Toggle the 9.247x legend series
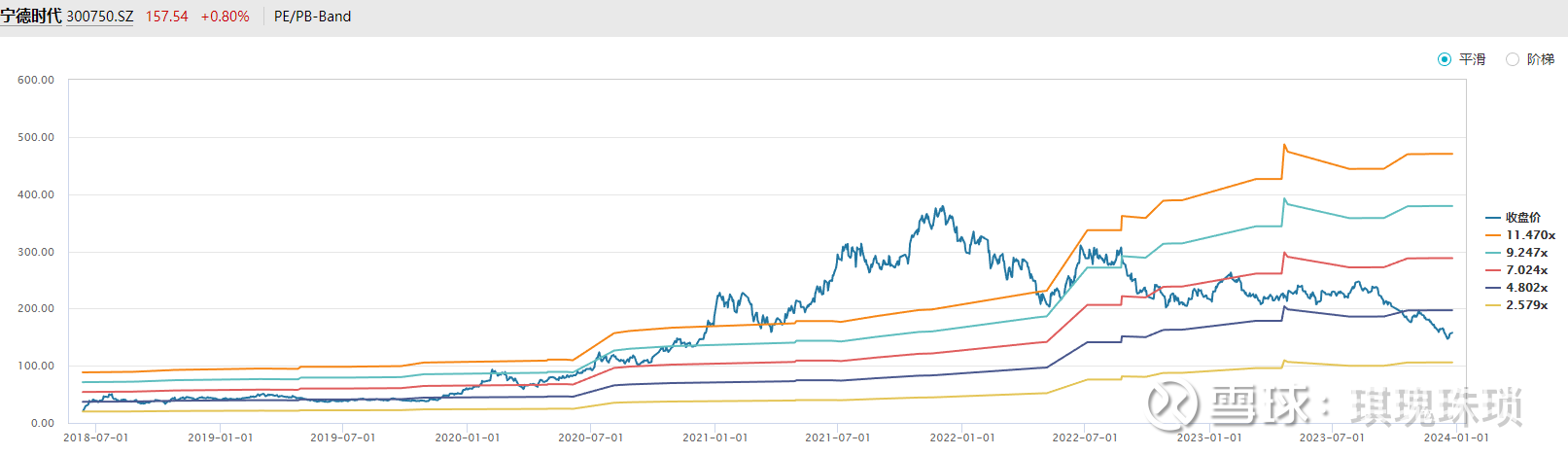Image resolution: width=1568 pixels, height=455 pixels. [x=1516, y=253]
